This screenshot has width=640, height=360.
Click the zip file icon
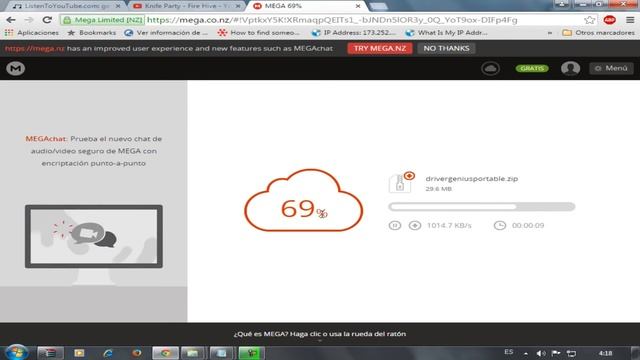coord(401,182)
